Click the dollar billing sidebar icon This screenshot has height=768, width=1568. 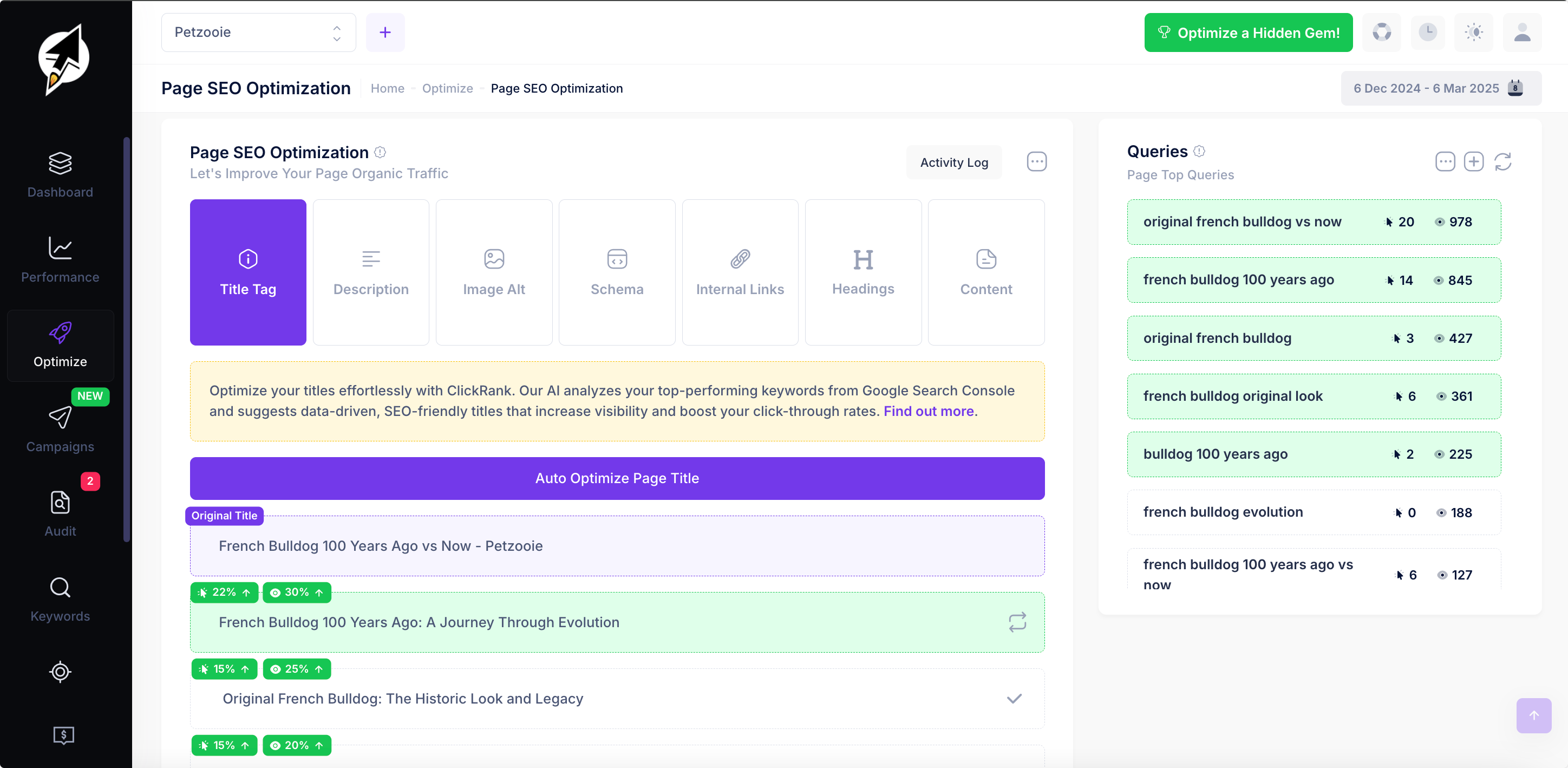click(63, 735)
